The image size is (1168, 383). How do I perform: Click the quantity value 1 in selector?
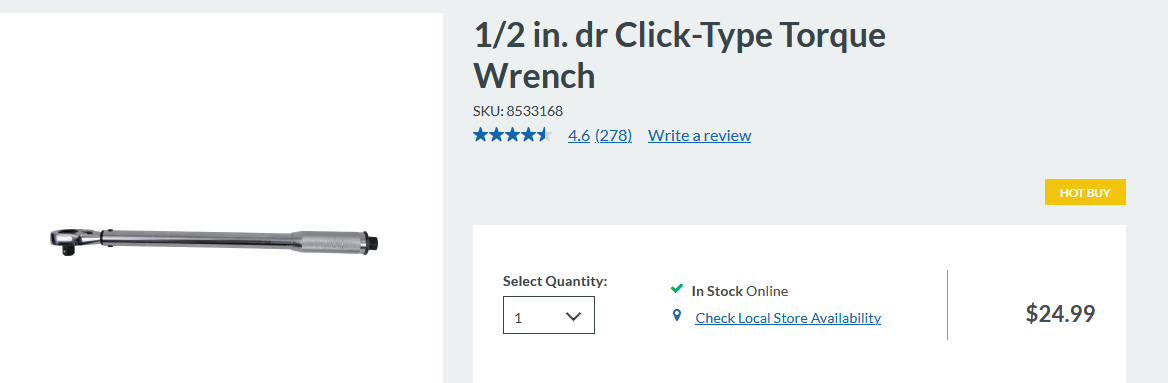[x=518, y=318]
